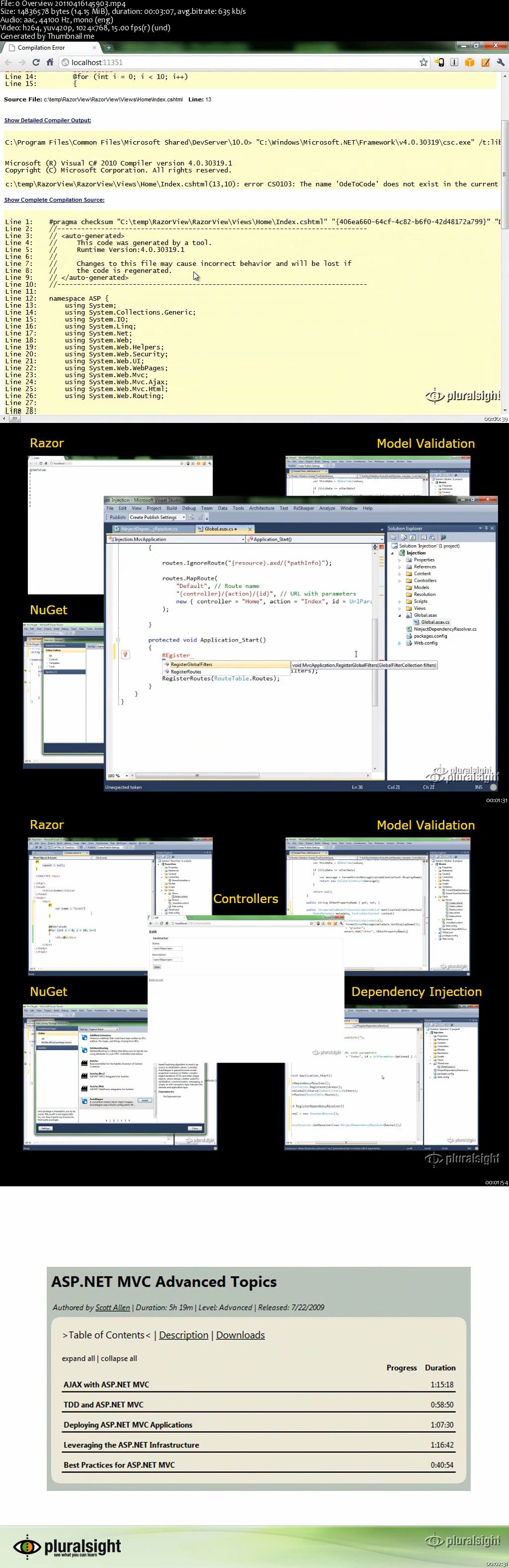Open the Create Publish Settings dropdown
Screen dimensions: 509x1568
183,517
